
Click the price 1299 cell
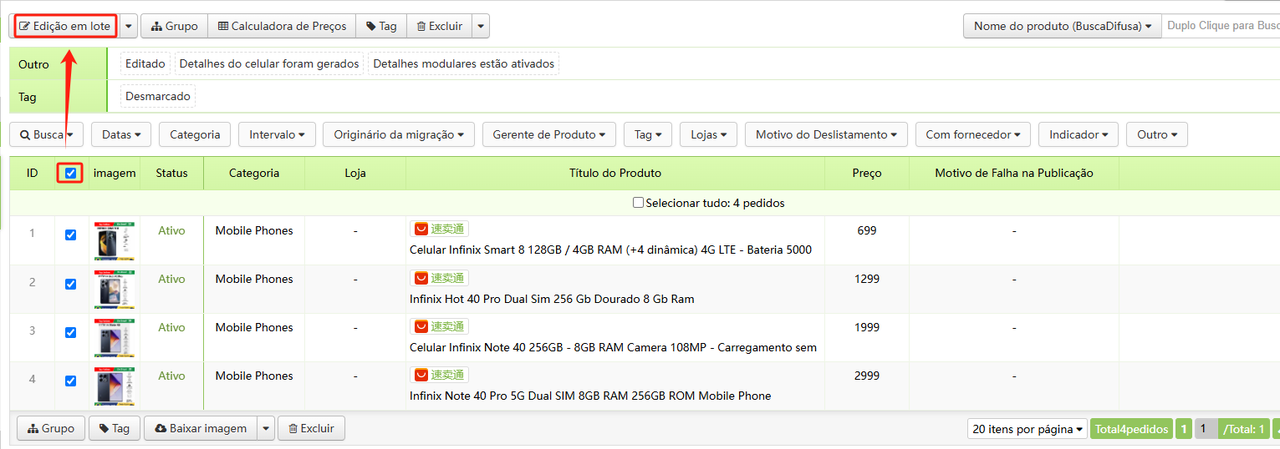point(867,280)
